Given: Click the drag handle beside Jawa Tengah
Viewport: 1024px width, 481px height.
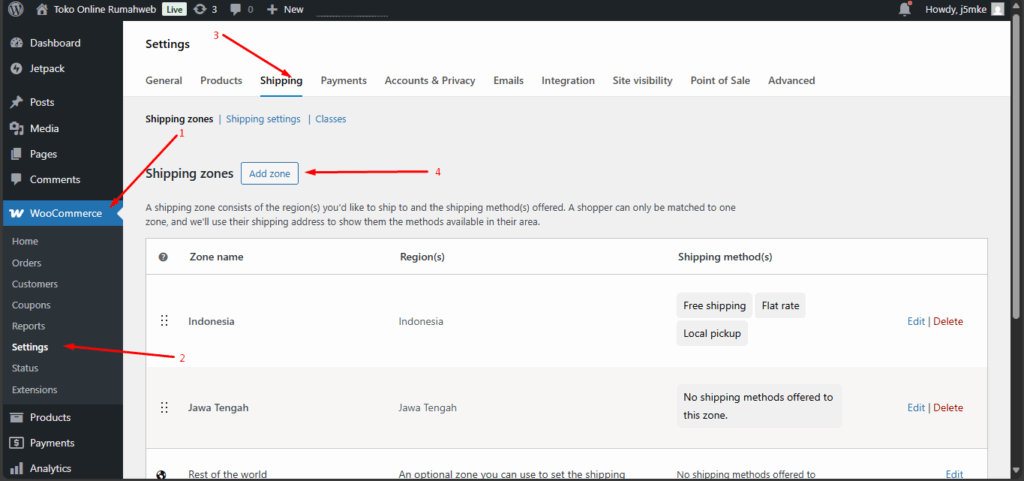Looking at the screenshot, I should coord(164,408).
